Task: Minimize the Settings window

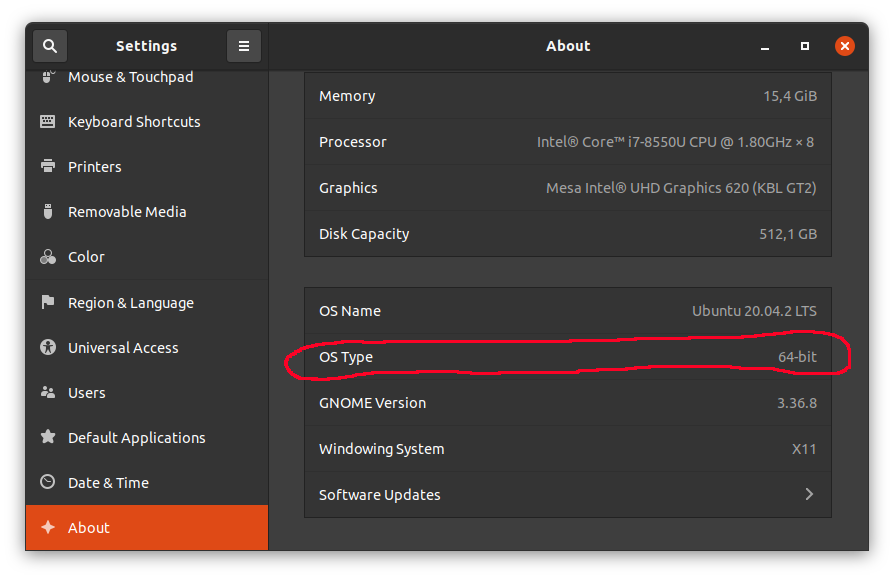Action: pos(765,46)
